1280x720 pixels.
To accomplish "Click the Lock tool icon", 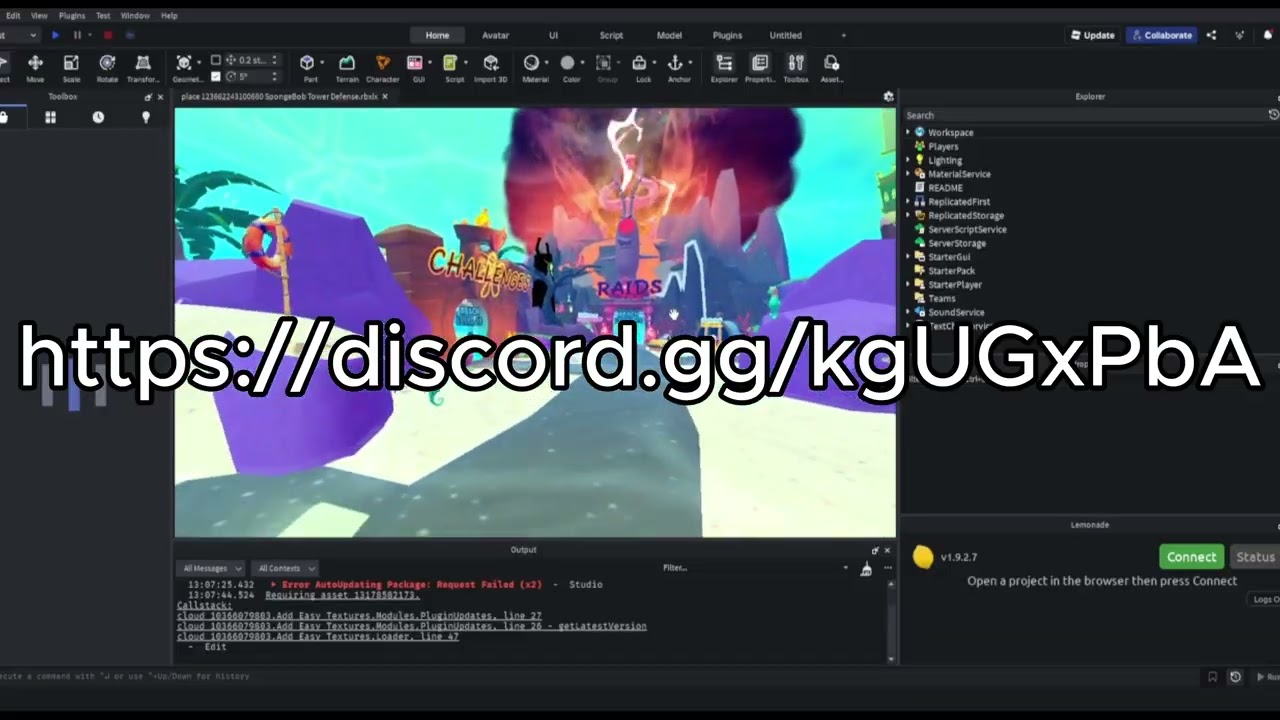I will [639, 63].
